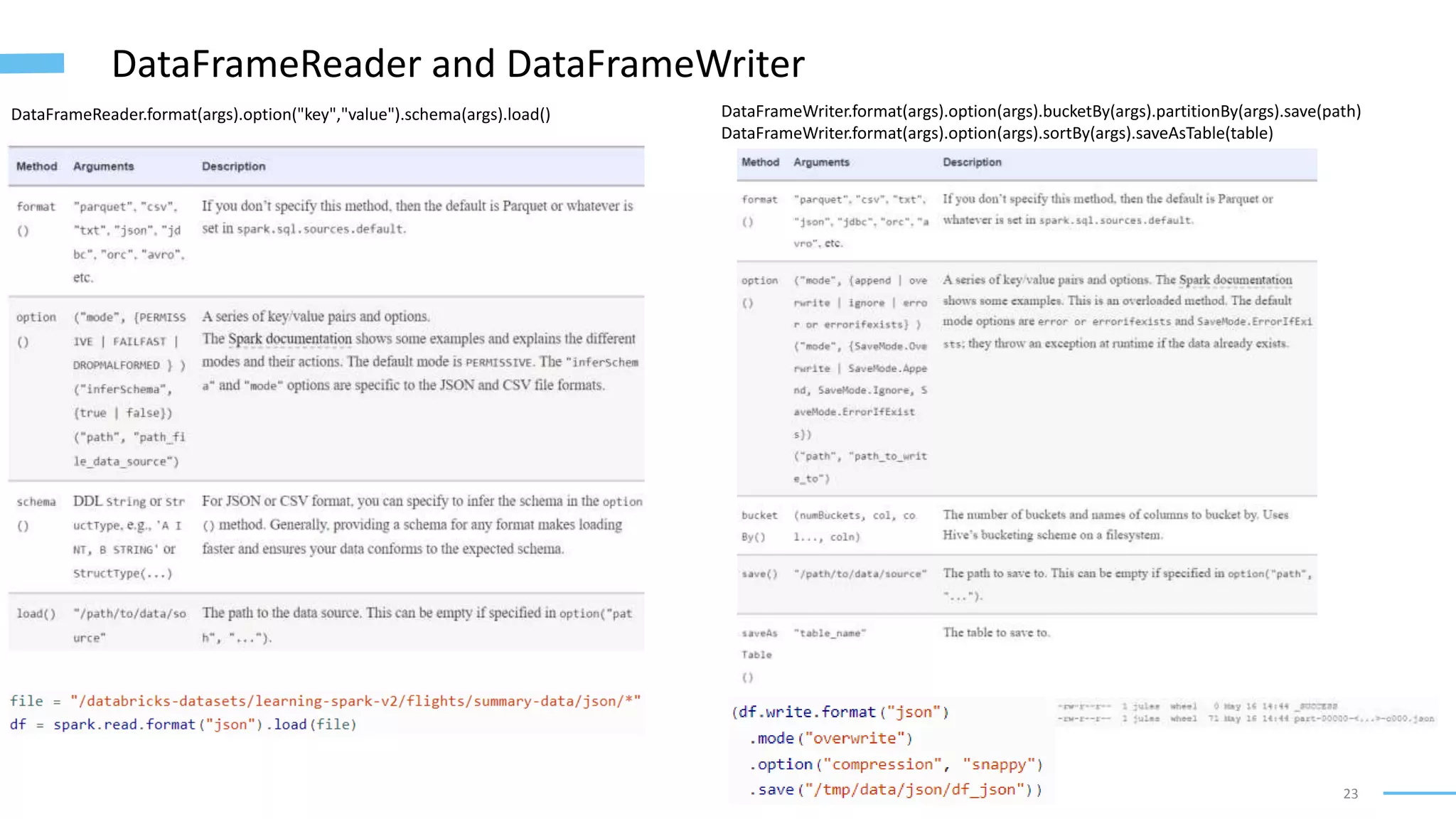Screen dimensions: 1456x819
Task: Click the .mode("overwrite") code line
Action: tap(830, 739)
